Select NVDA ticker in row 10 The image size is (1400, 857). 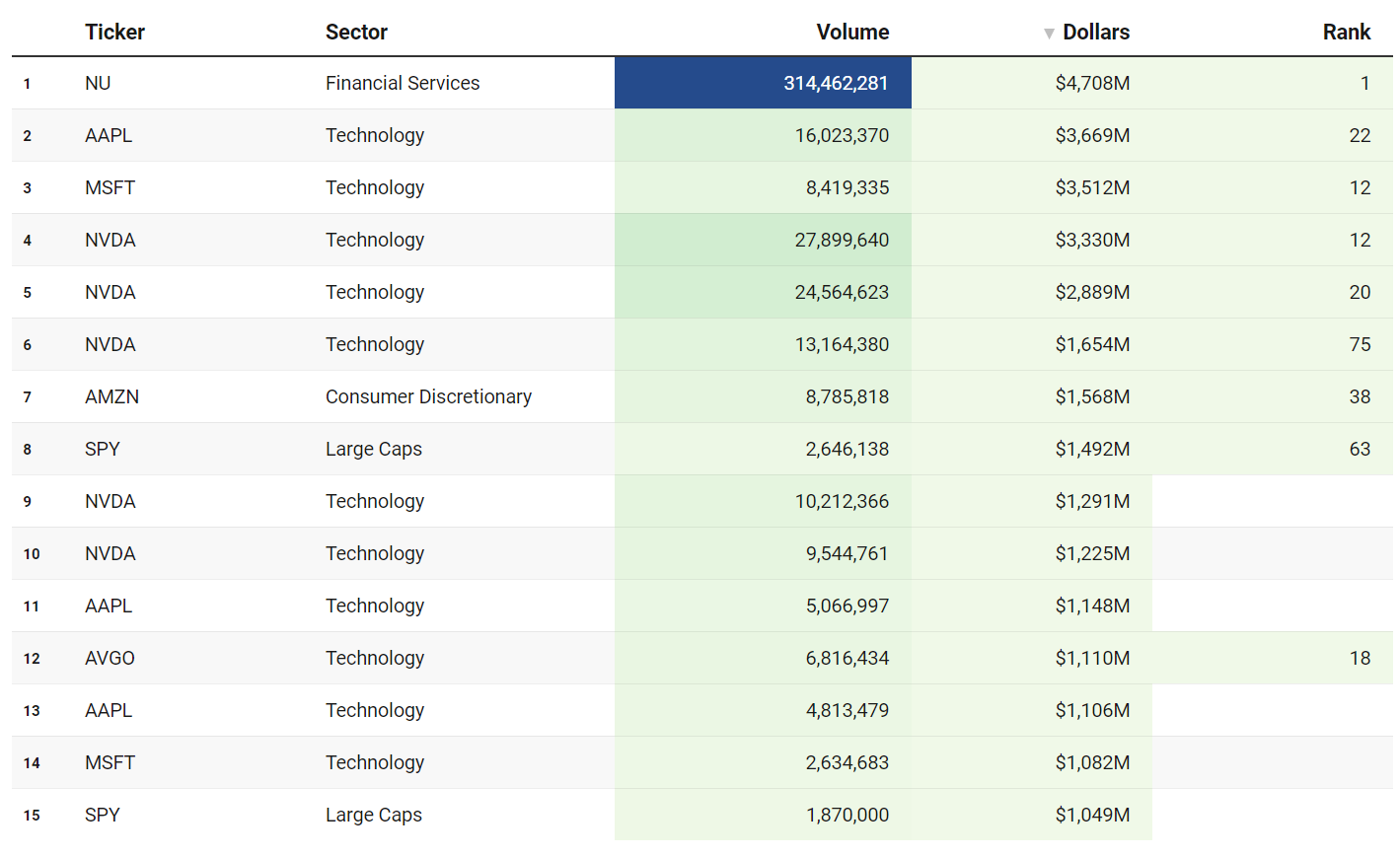[x=111, y=554]
